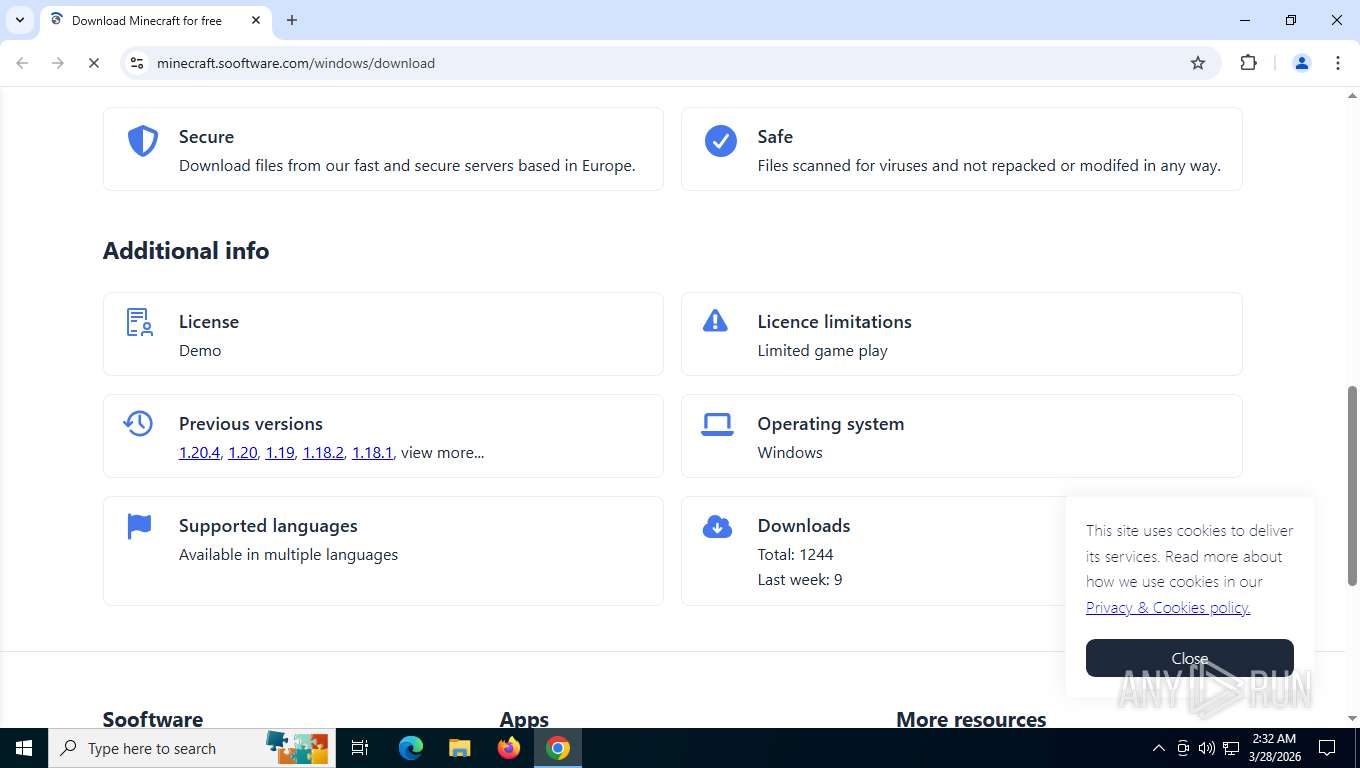Bookmark this page with the star icon
Image resolution: width=1360 pixels, height=768 pixels.
coord(1198,63)
